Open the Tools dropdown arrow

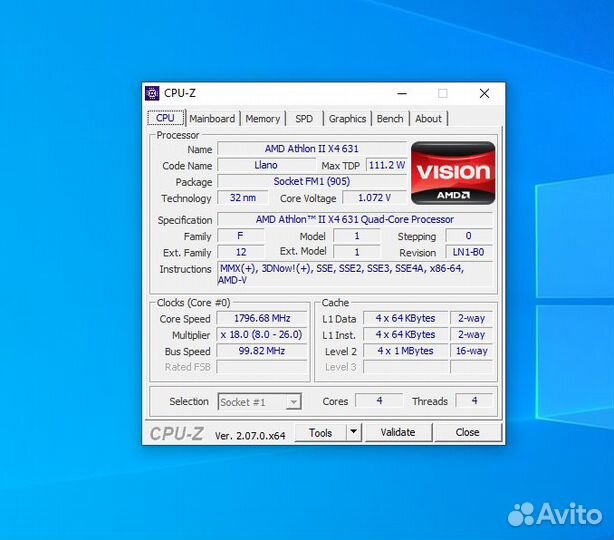[x=354, y=432]
